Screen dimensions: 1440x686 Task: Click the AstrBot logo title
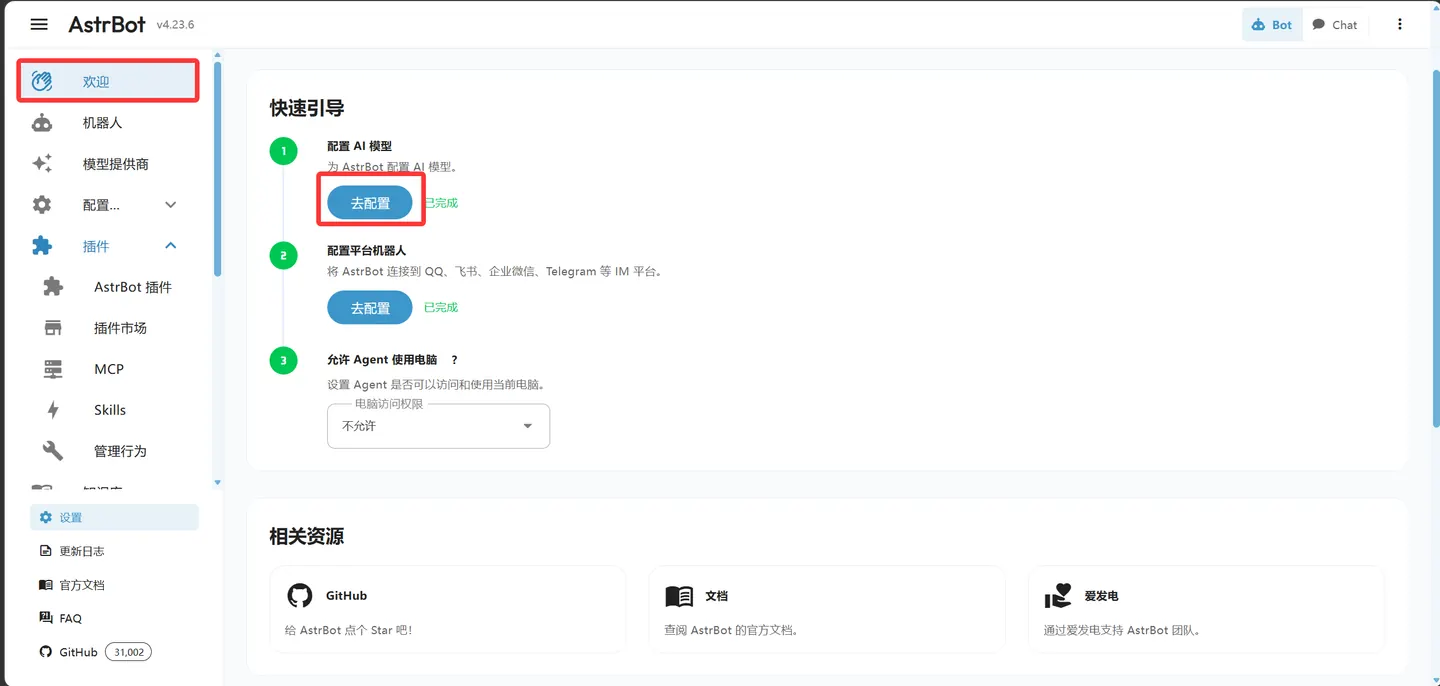[107, 24]
